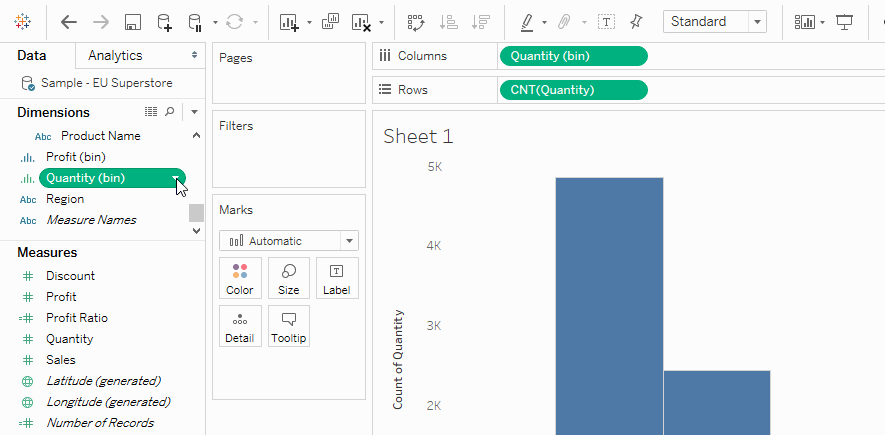Select the Data pane tab
Screen dimensions: 885x435
(x=32, y=55)
